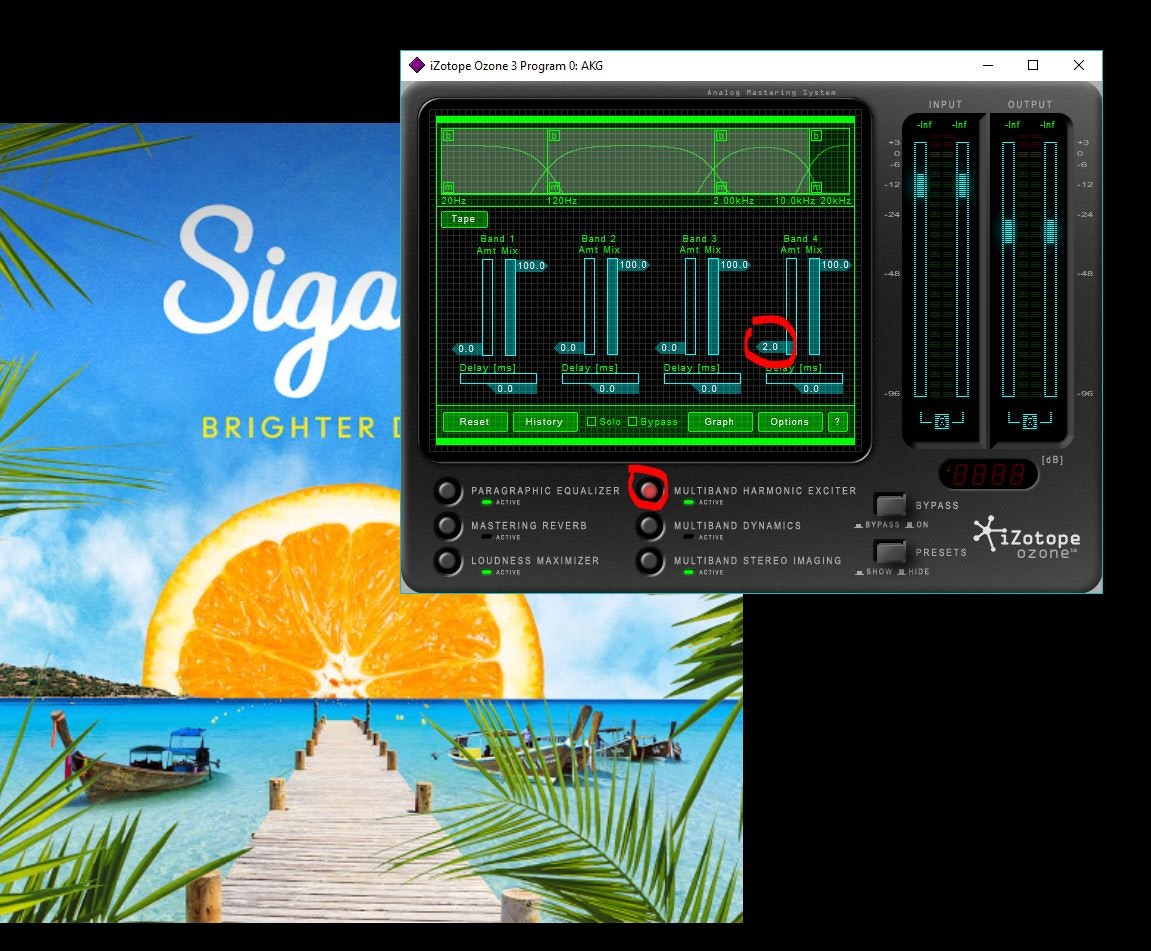The width and height of the screenshot is (1151, 951).
Task: Enable the Solo checkbox
Action: [x=591, y=422]
